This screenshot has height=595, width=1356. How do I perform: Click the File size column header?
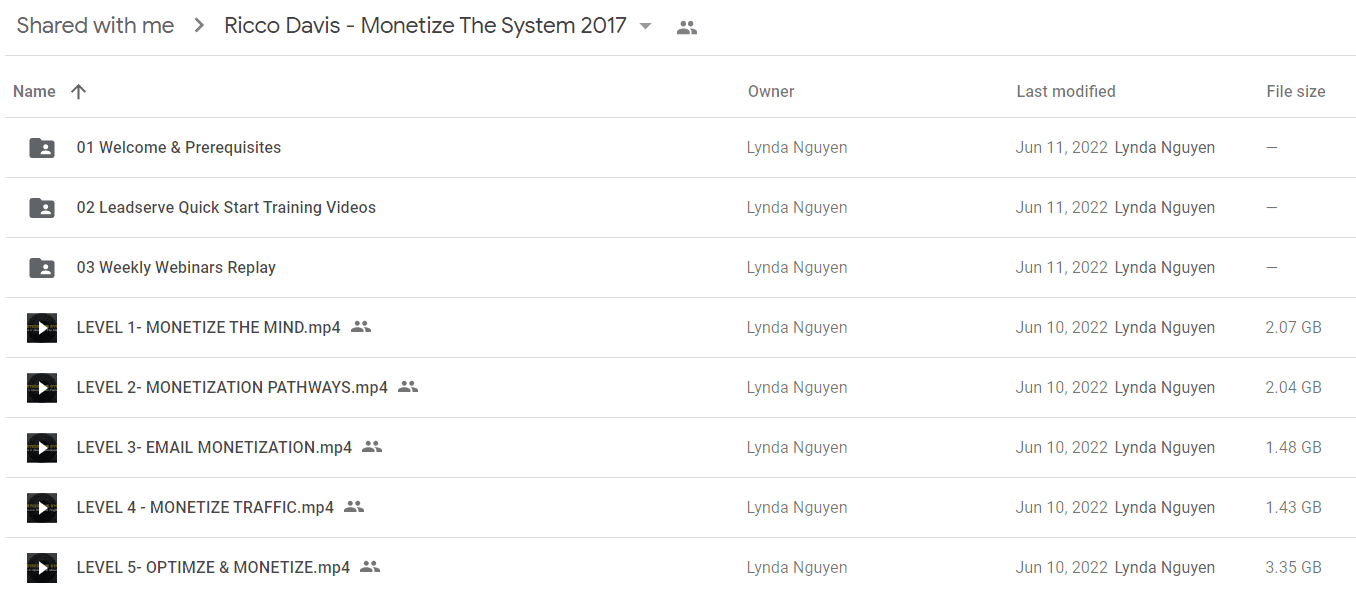[1296, 91]
